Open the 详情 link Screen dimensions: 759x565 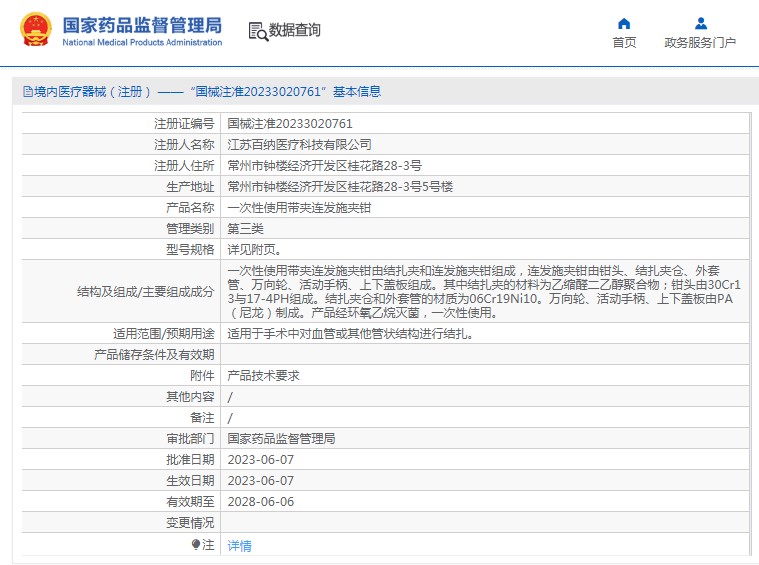point(240,546)
